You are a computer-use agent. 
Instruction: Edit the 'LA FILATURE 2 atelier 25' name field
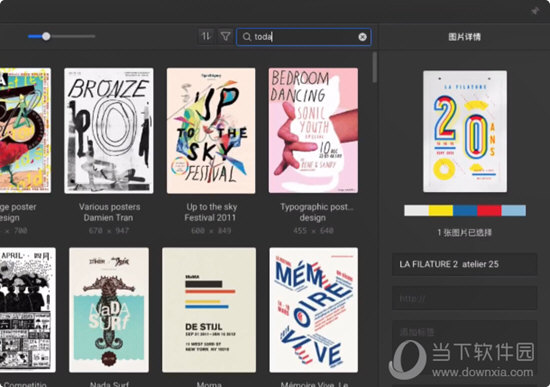click(x=464, y=264)
